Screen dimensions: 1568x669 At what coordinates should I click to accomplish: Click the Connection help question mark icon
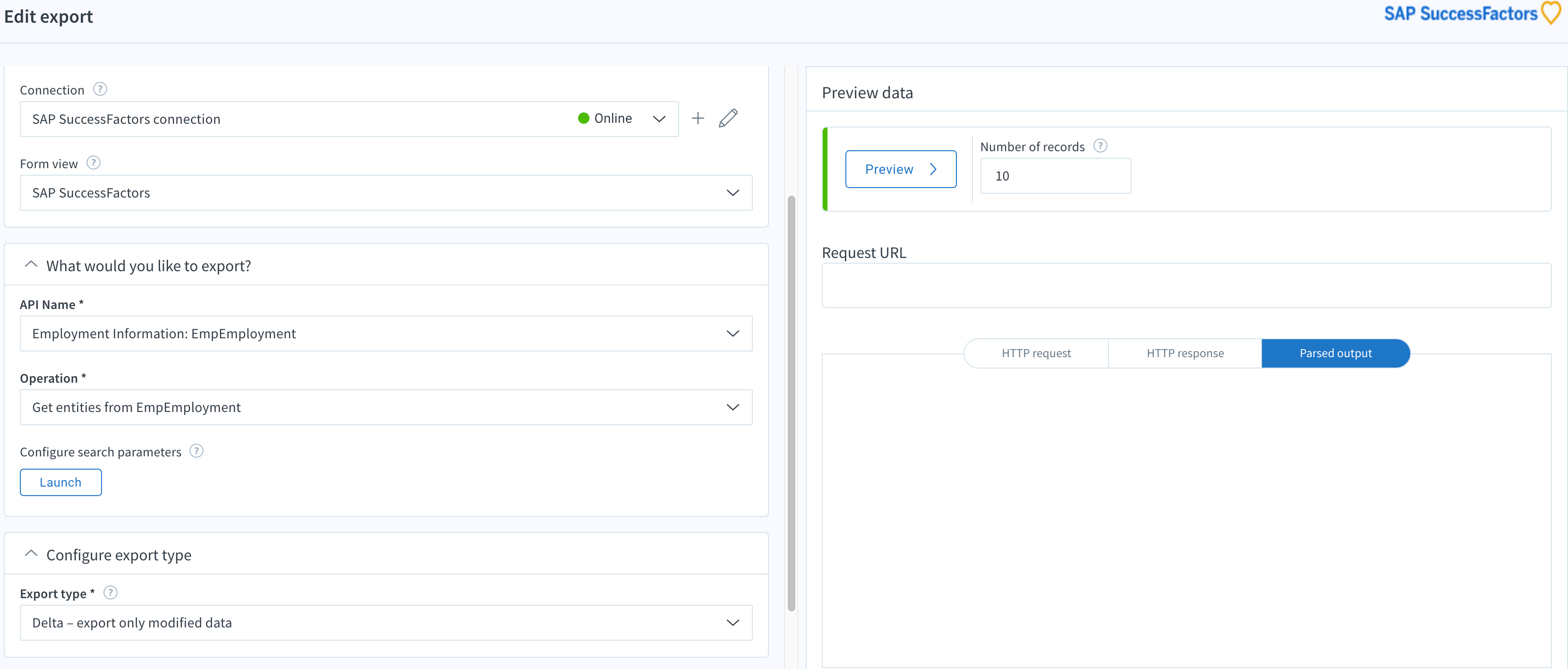click(100, 89)
